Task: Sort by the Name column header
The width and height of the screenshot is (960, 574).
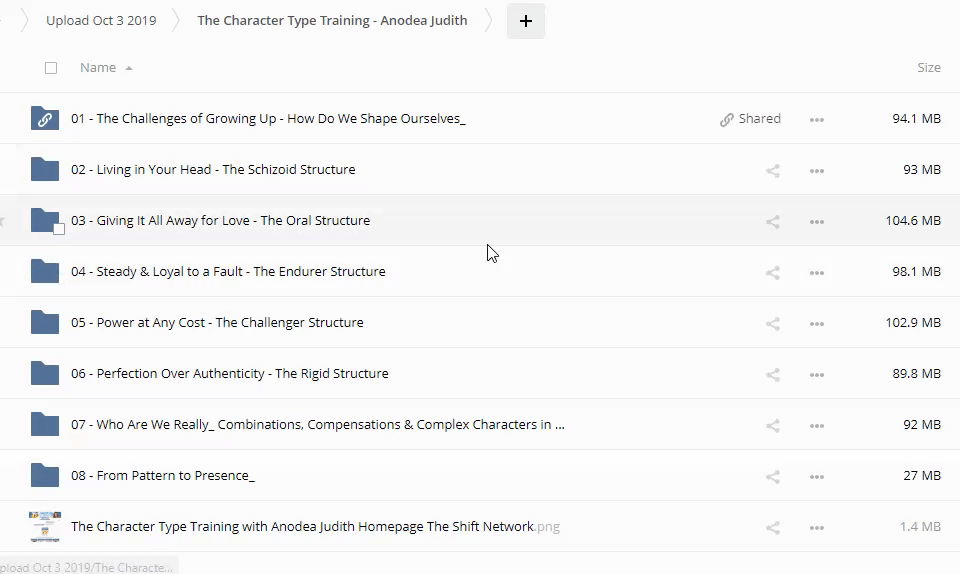Action: pyautogui.click(x=98, y=68)
